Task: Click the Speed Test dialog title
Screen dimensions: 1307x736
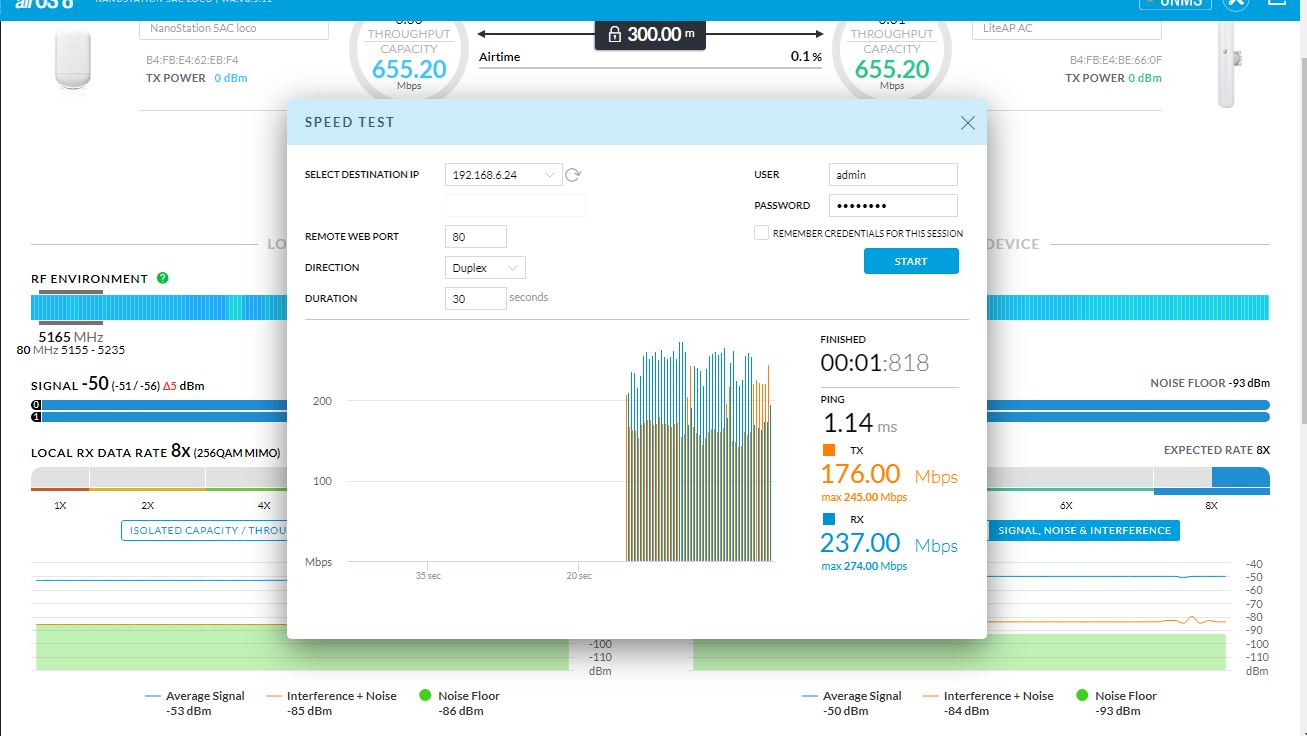Action: tap(350, 122)
